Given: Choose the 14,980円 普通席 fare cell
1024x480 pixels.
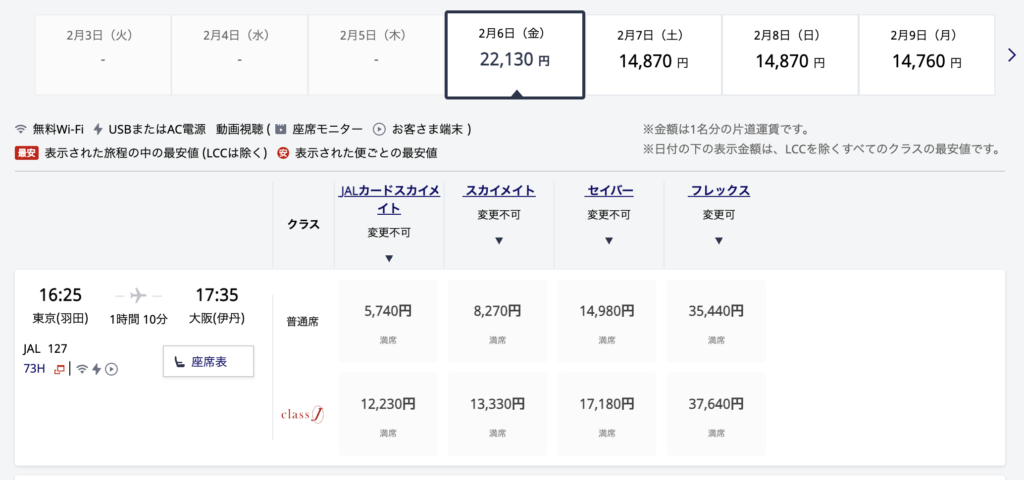Looking at the screenshot, I should [607, 321].
